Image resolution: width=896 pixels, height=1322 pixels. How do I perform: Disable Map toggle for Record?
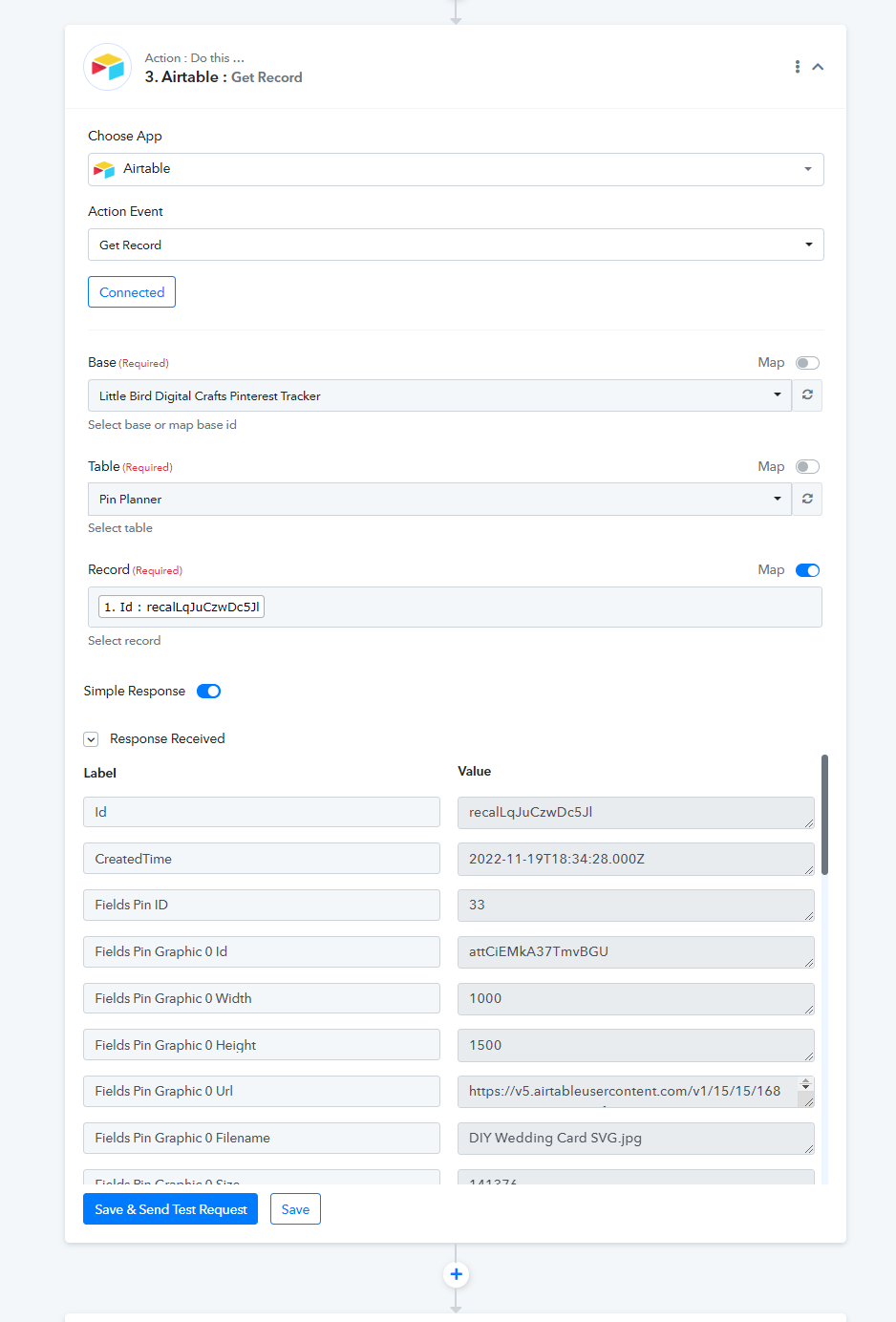coord(807,570)
